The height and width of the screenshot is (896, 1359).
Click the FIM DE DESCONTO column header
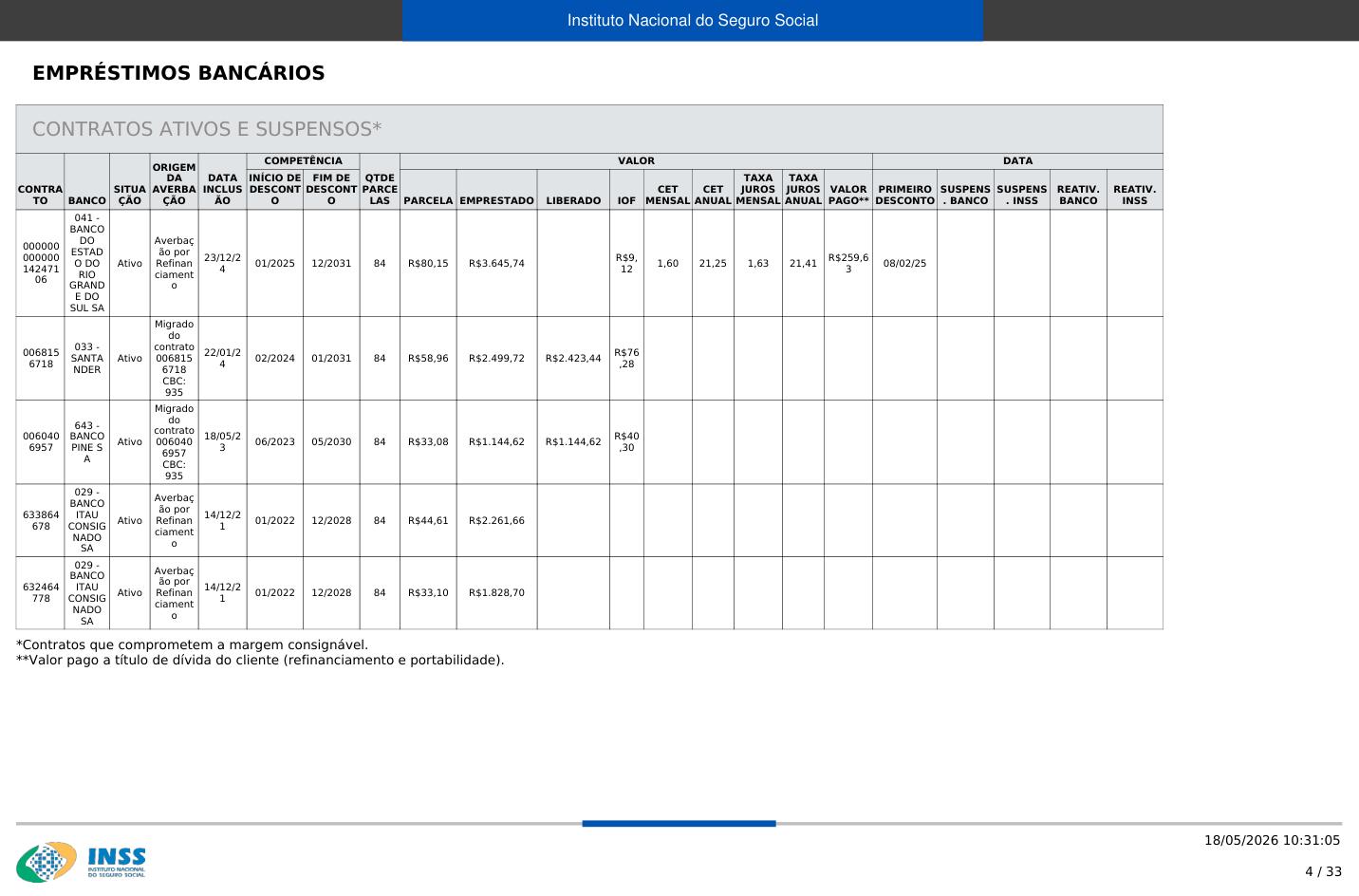(331, 189)
